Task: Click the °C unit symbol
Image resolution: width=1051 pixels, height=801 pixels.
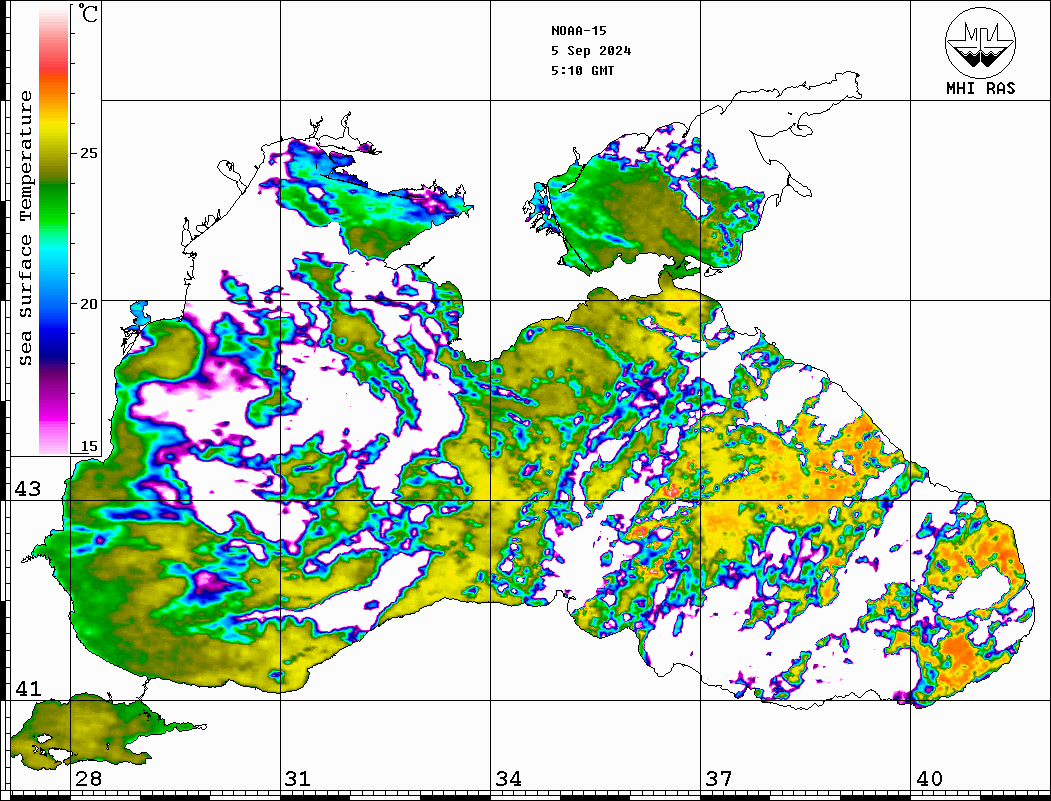Action: 88,13
